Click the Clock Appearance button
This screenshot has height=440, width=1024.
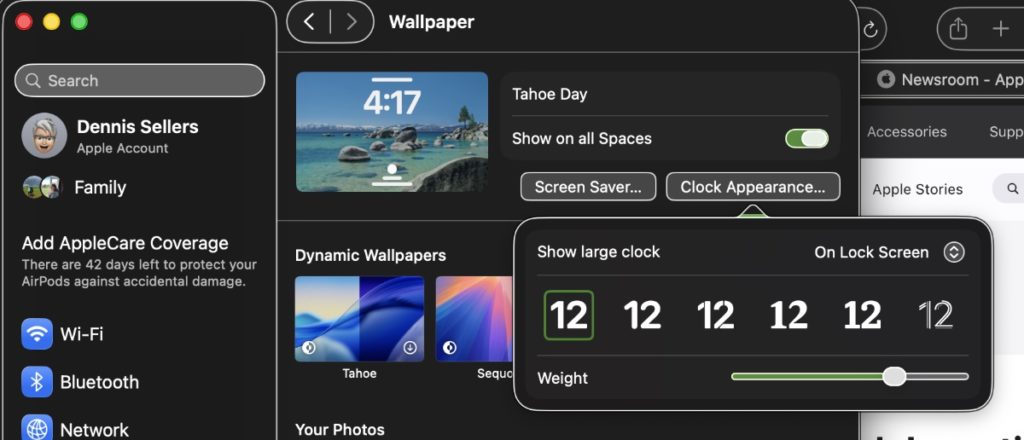click(x=752, y=187)
